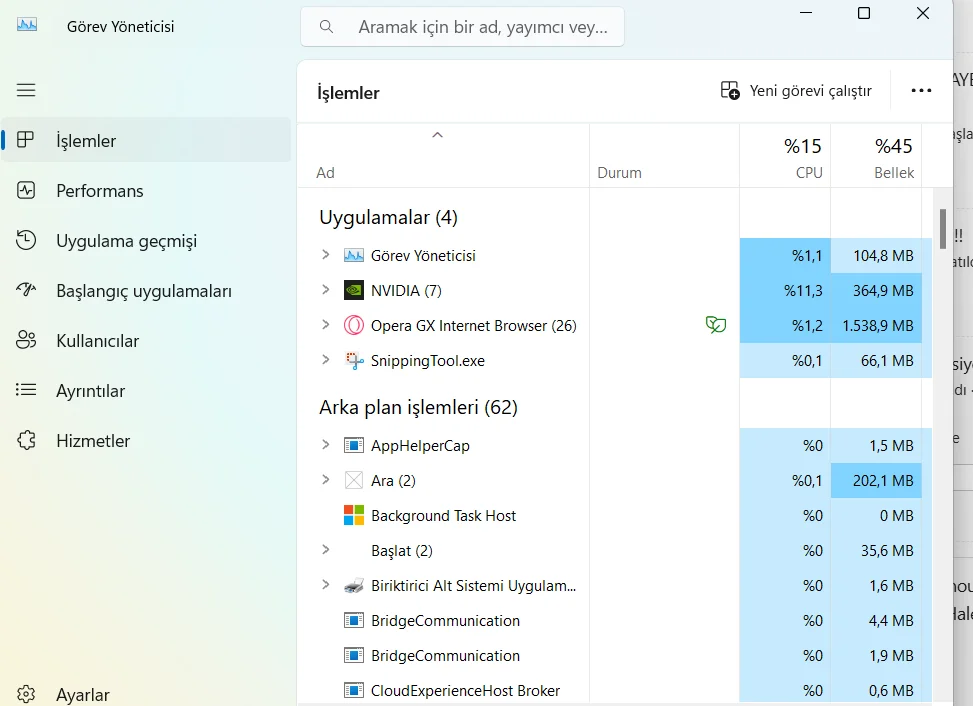Click Yeni görevi çalıştır button
The image size is (973, 706).
(797, 91)
